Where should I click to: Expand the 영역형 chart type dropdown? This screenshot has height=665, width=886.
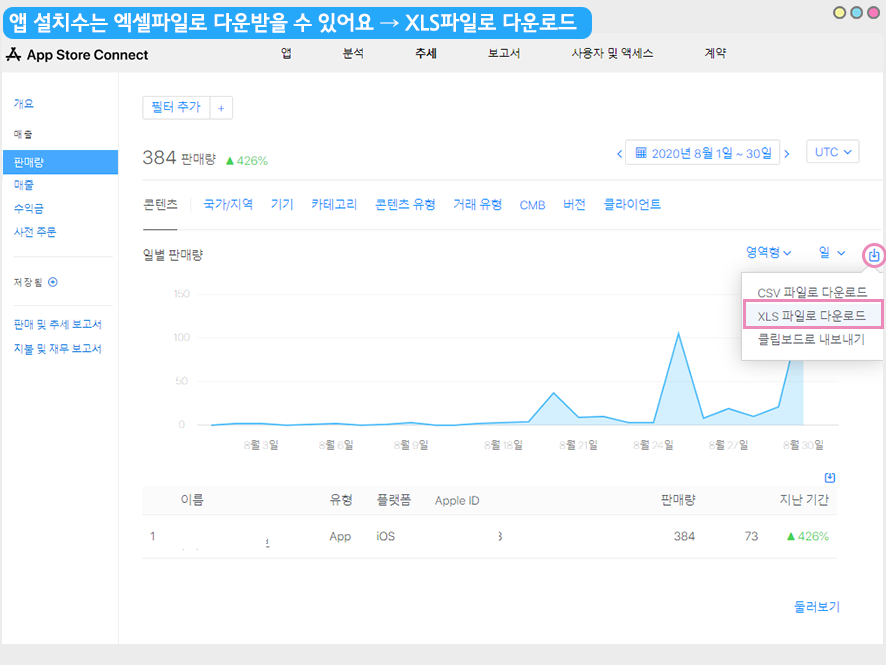pos(768,253)
